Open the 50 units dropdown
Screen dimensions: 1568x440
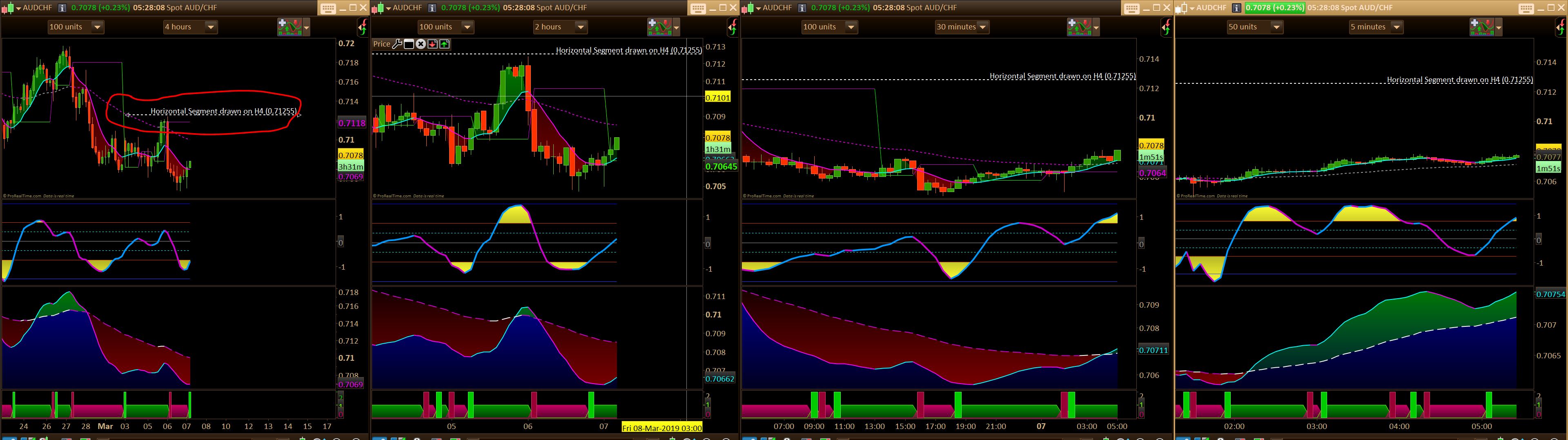point(1276,27)
